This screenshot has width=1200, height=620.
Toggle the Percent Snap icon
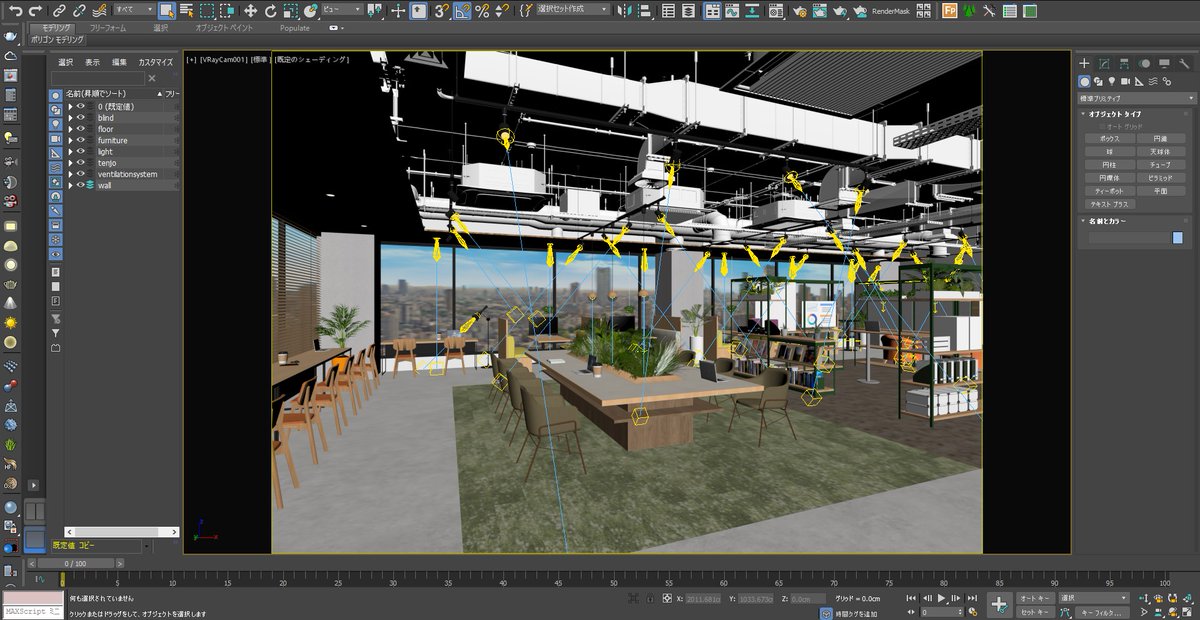[482, 11]
